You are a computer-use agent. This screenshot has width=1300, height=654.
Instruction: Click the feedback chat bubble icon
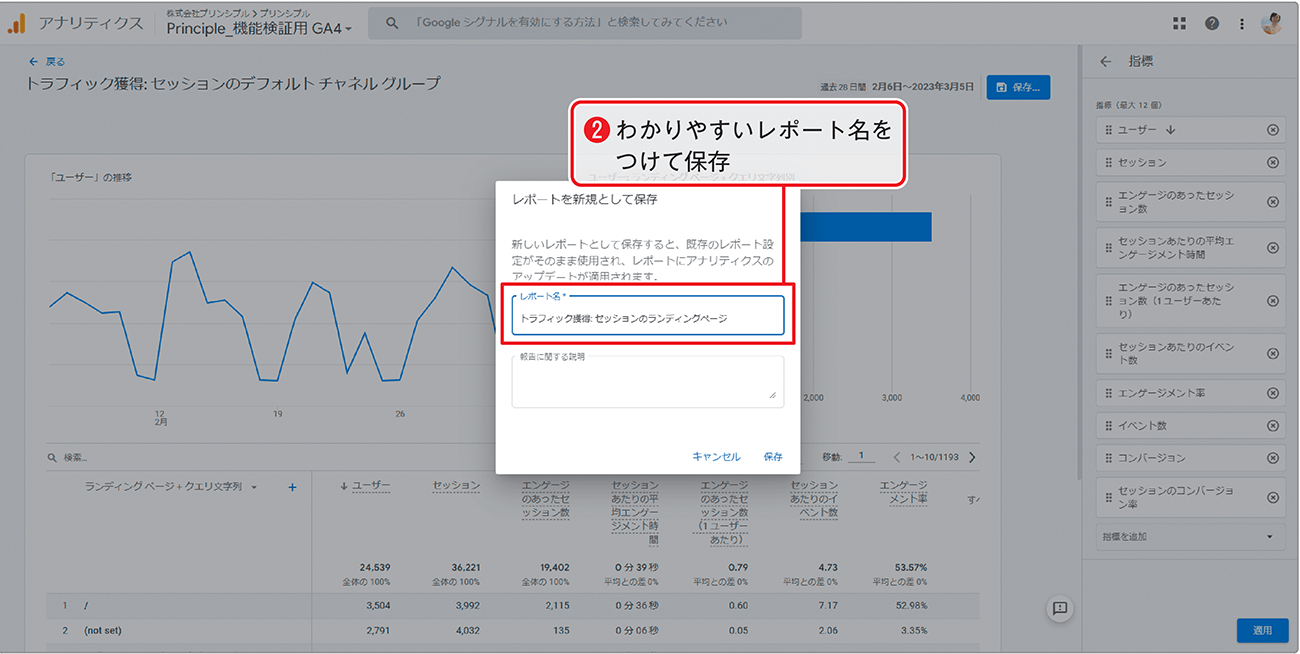coord(1061,608)
